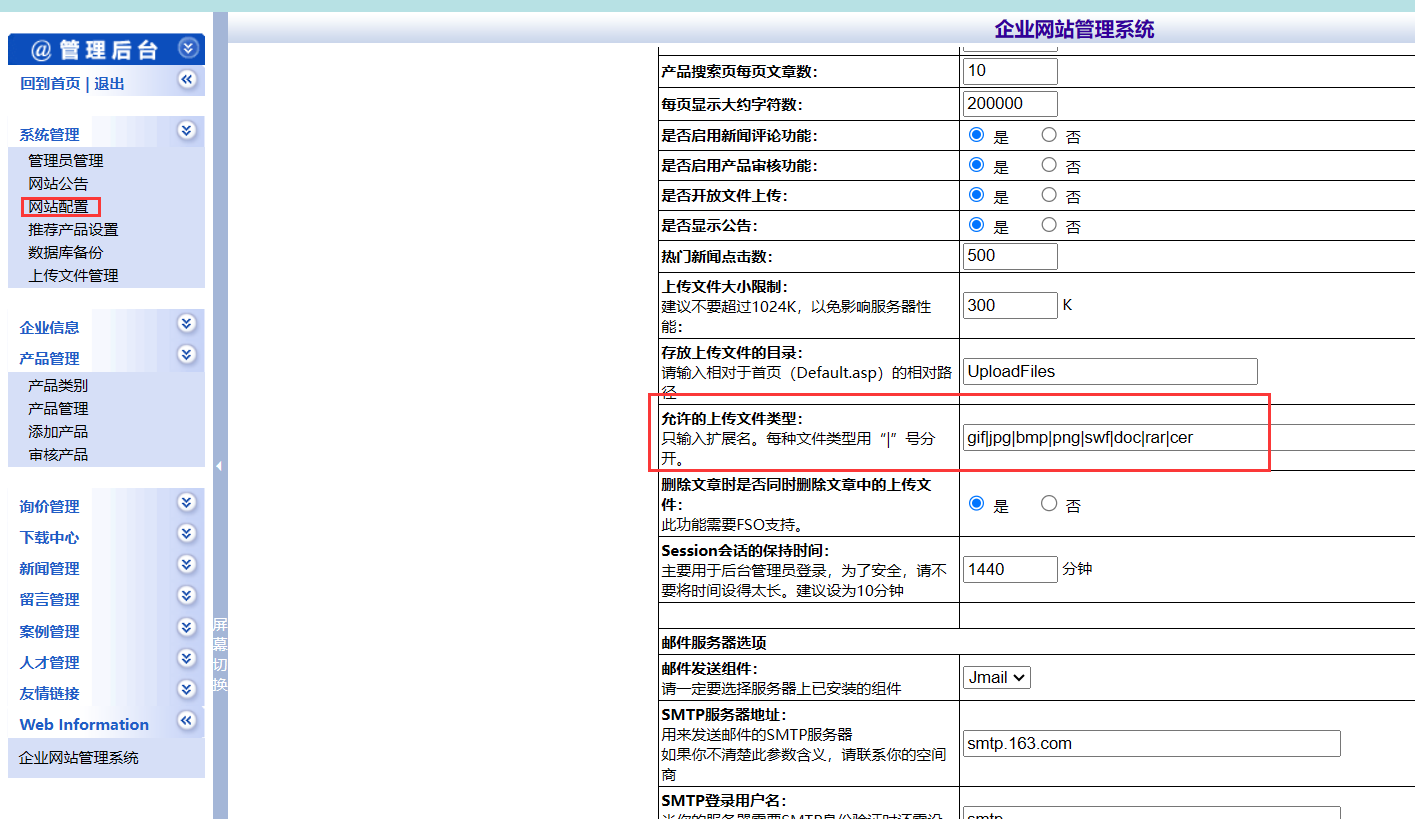Click the 回到首页 link
The width and height of the screenshot is (1415, 819).
coord(50,84)
